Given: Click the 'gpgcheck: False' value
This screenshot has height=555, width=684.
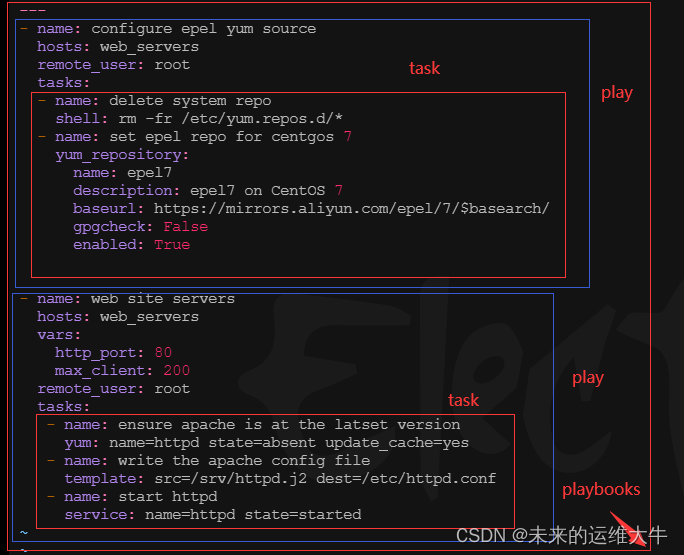Looking at the screenshot, I should tap(186, 226).
